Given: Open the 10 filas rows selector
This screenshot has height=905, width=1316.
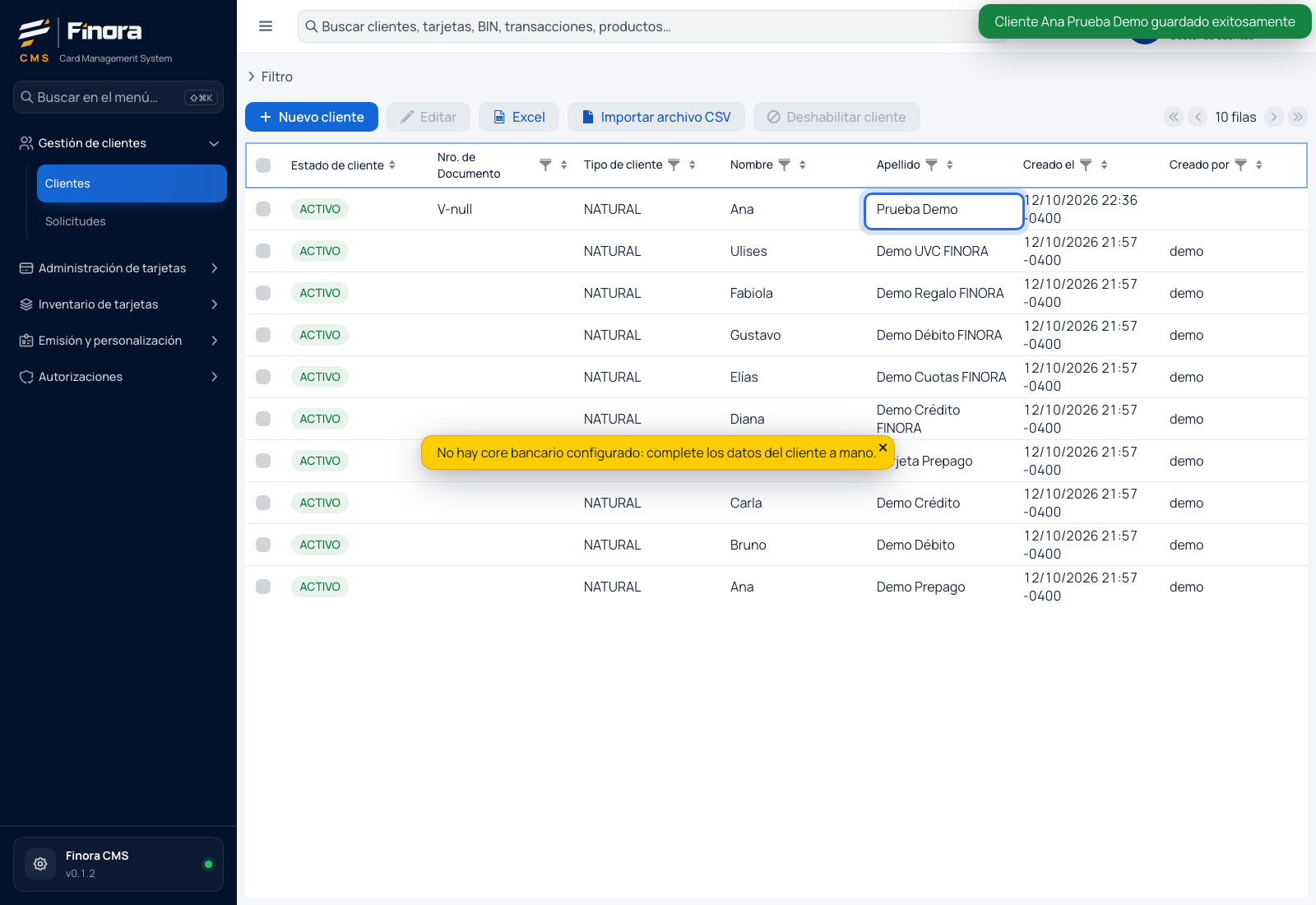Looking at the screenshot, I should coord(1235,117).
